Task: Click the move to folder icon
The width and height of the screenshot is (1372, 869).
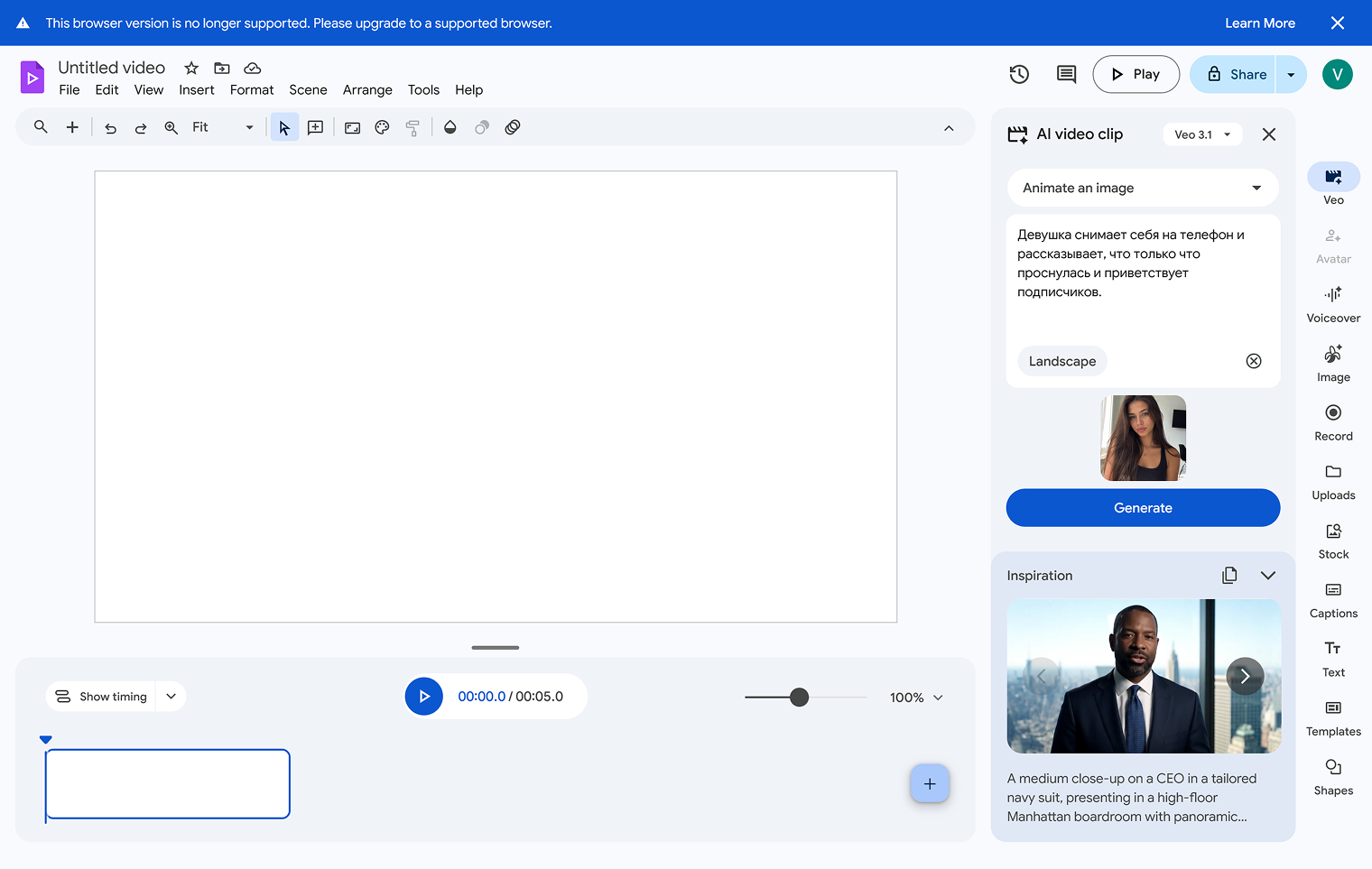Action: click(222, 68)
